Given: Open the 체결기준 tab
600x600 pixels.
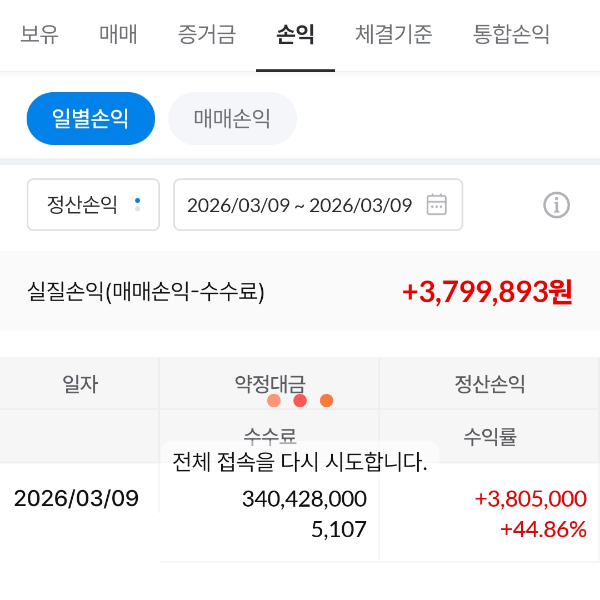Looking at the screenshot, I should click(x=394, y=35).
